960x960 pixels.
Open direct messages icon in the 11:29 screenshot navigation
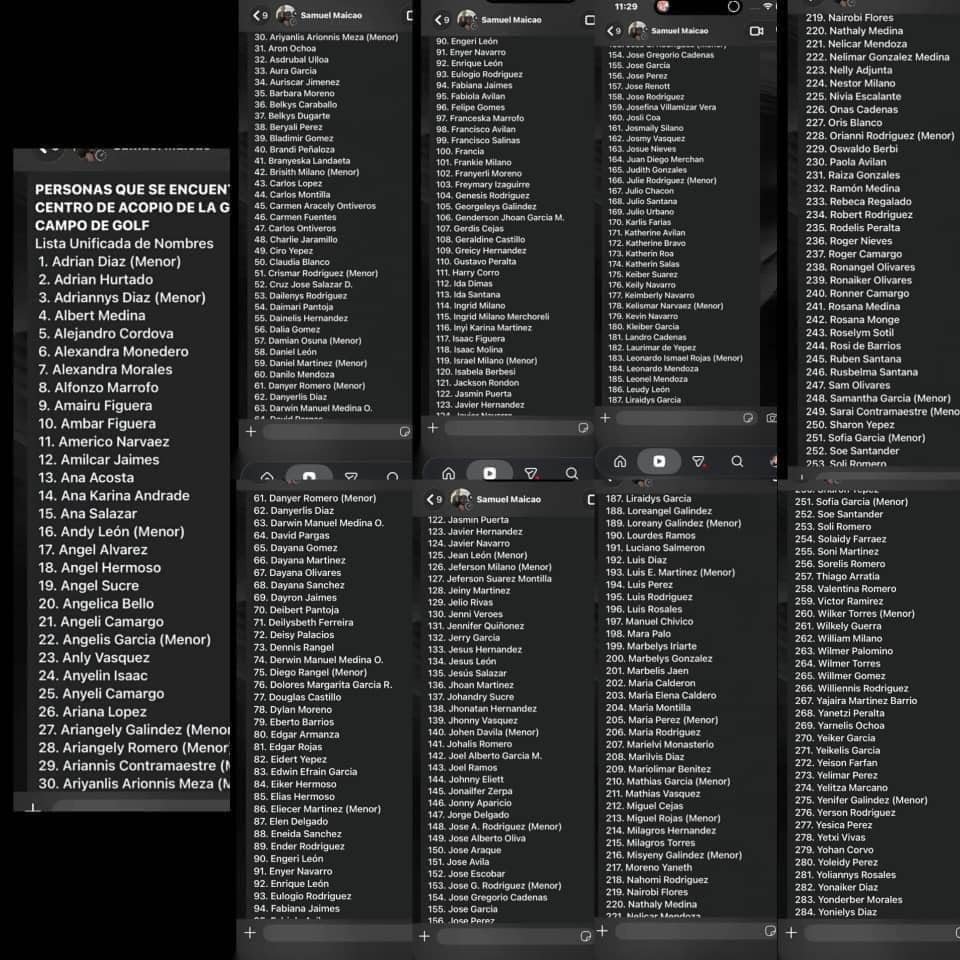(699, 462)
